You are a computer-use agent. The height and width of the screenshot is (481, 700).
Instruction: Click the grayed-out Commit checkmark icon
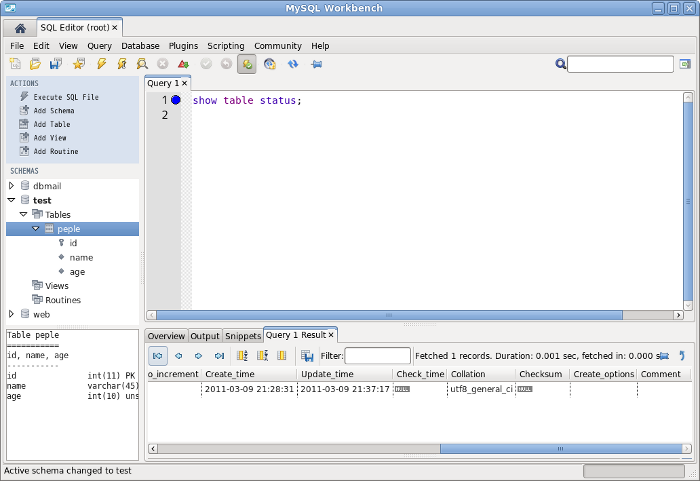click(x=206, y=64)
